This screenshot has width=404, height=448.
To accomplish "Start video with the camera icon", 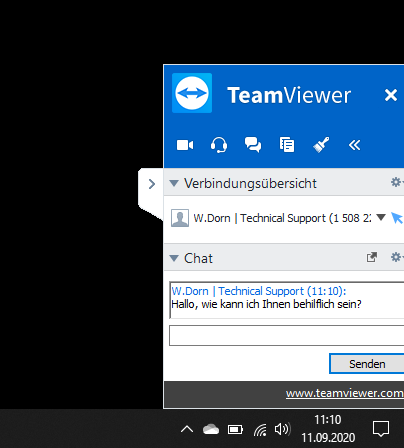I will tap(185, 145).
